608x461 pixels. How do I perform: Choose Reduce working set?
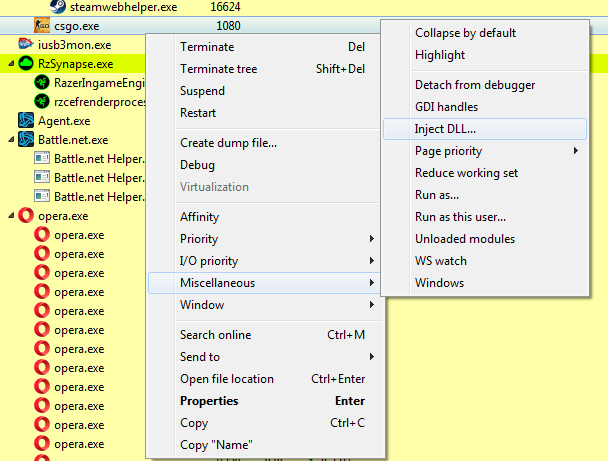click(x=485, y=173)
